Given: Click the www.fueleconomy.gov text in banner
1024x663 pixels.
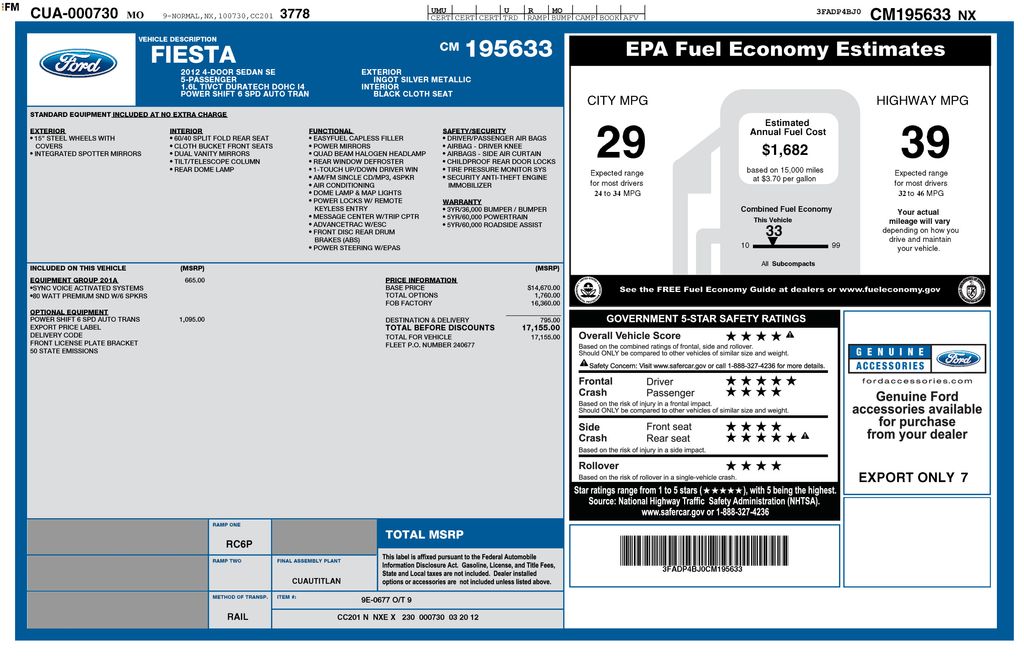Looking at the screenshot, I should pos(890,290).
